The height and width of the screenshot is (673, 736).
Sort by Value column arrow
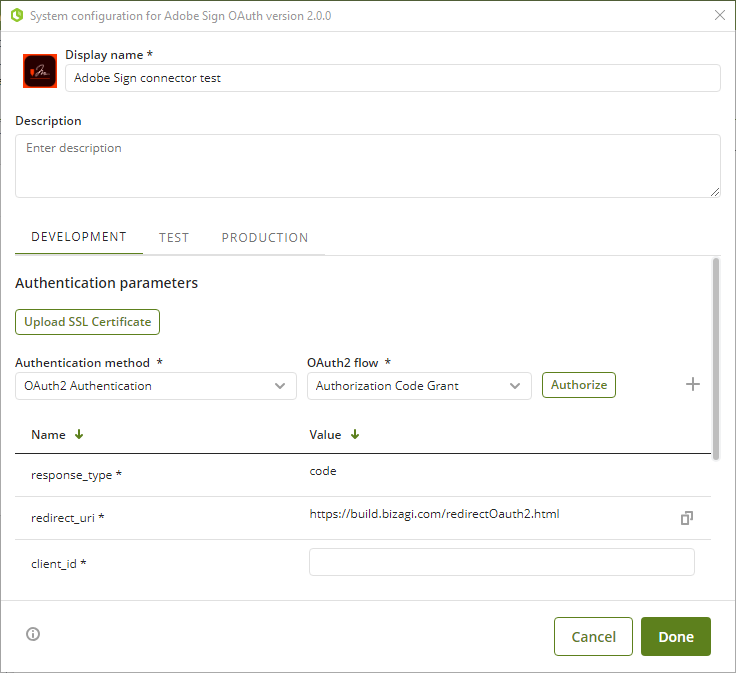point(355,434)
